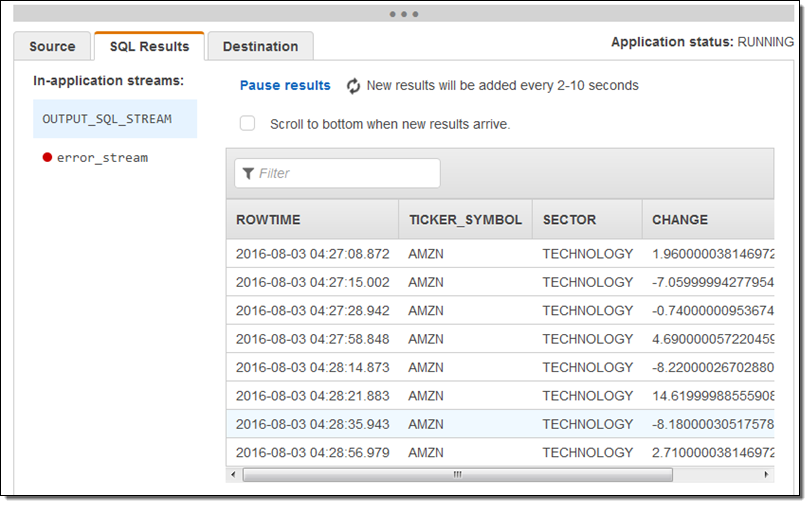Select error_stream in streams list
Image resolution: width=810 pixels, height=506 pixels.
pos(102,157)
